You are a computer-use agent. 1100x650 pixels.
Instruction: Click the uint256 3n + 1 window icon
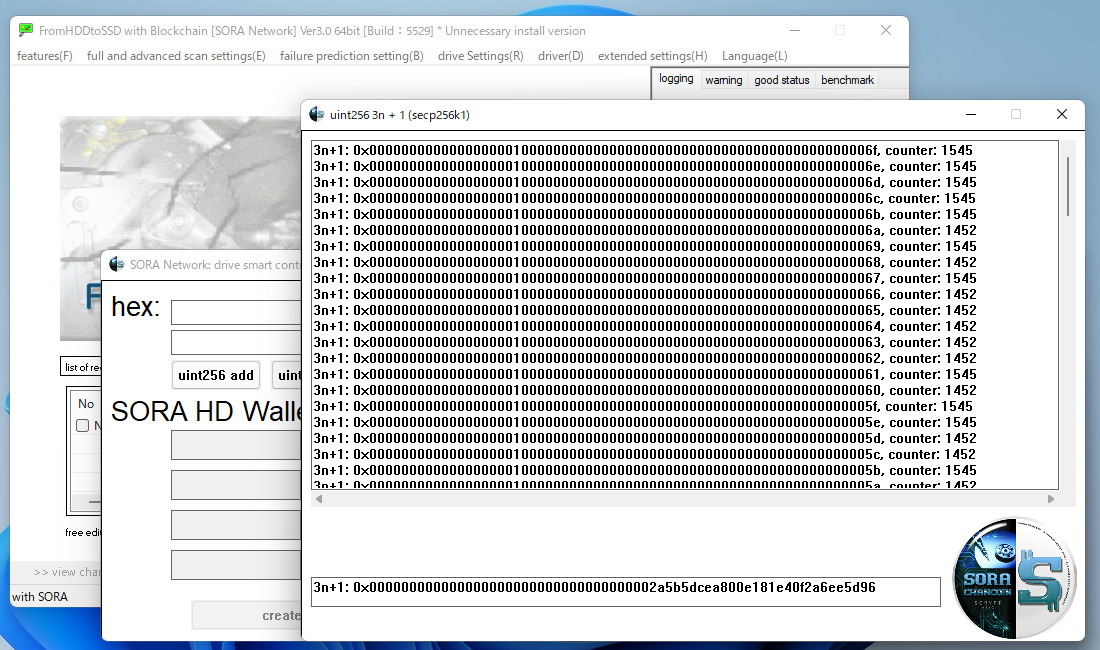click(x=317, y=114)
